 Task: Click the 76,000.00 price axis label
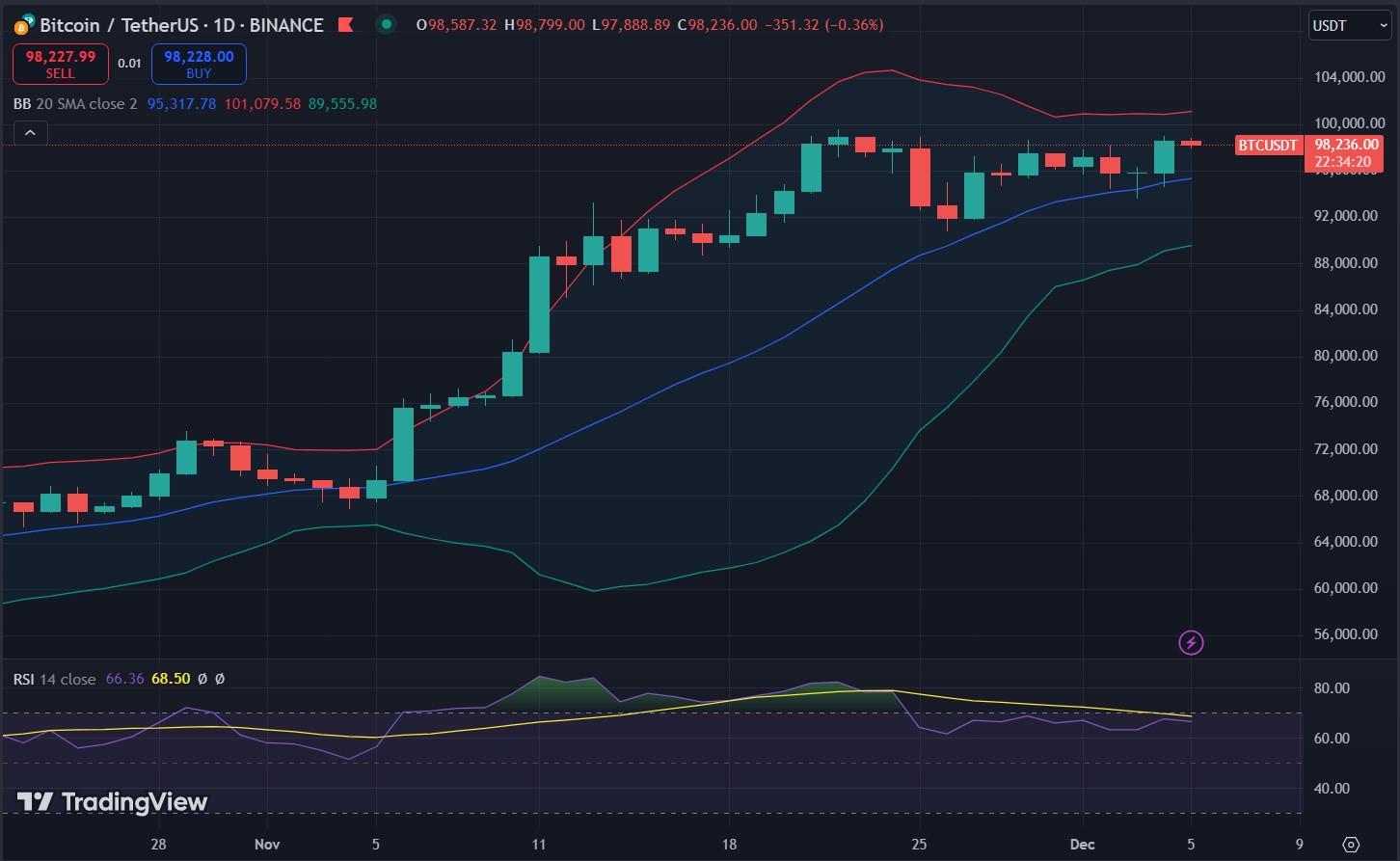pyautogui.click(x=1347, y=402)
